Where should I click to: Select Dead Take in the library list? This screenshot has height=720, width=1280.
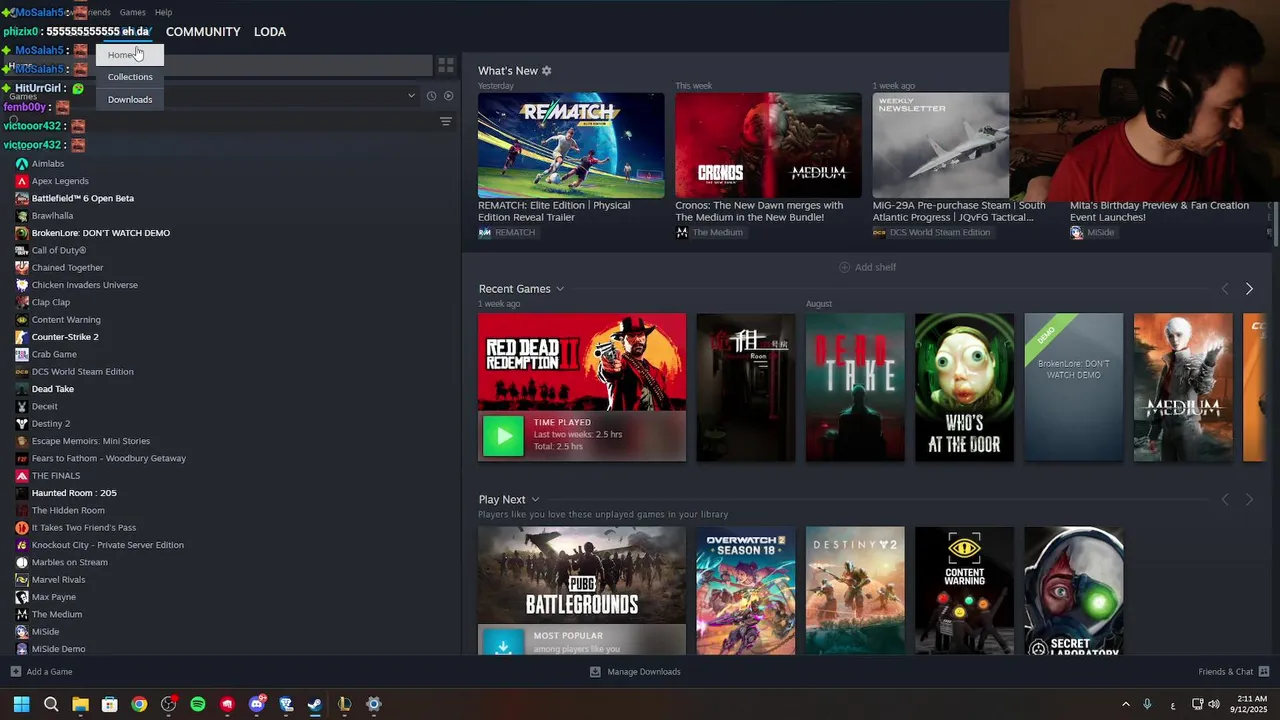53,389
